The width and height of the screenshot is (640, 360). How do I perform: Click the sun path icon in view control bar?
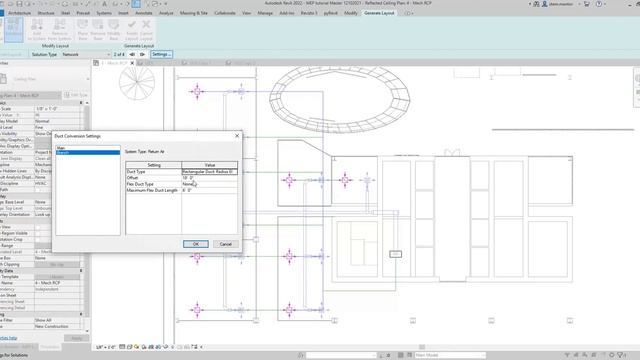point(137,347)
